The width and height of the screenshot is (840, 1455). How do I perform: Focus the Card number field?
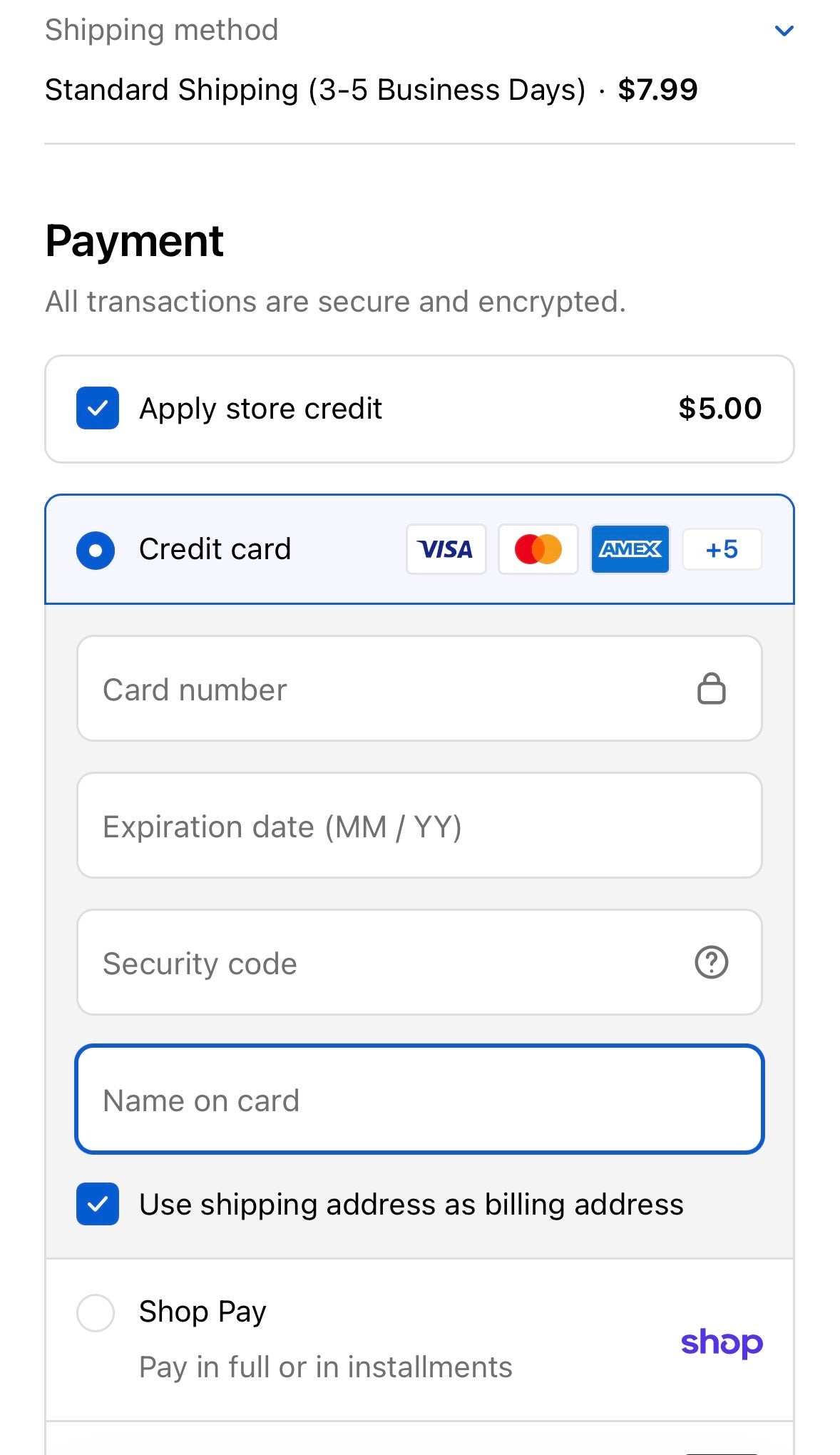pos(385,689)
